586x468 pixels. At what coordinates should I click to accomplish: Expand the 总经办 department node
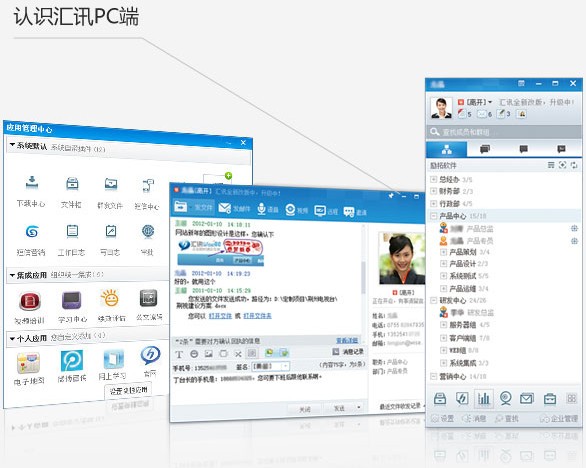coord(434,179)
